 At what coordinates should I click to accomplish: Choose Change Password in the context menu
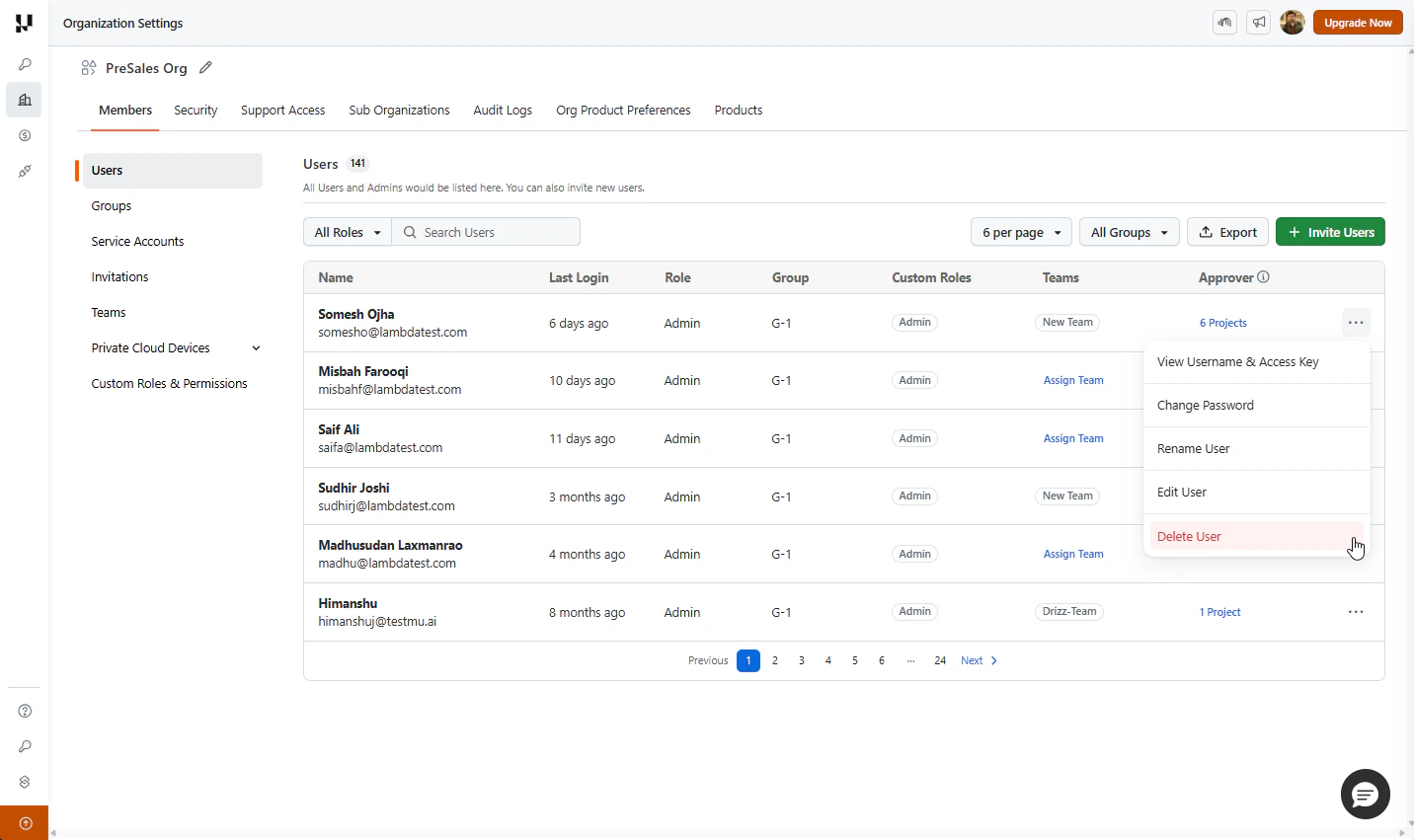click(1256, 406)
